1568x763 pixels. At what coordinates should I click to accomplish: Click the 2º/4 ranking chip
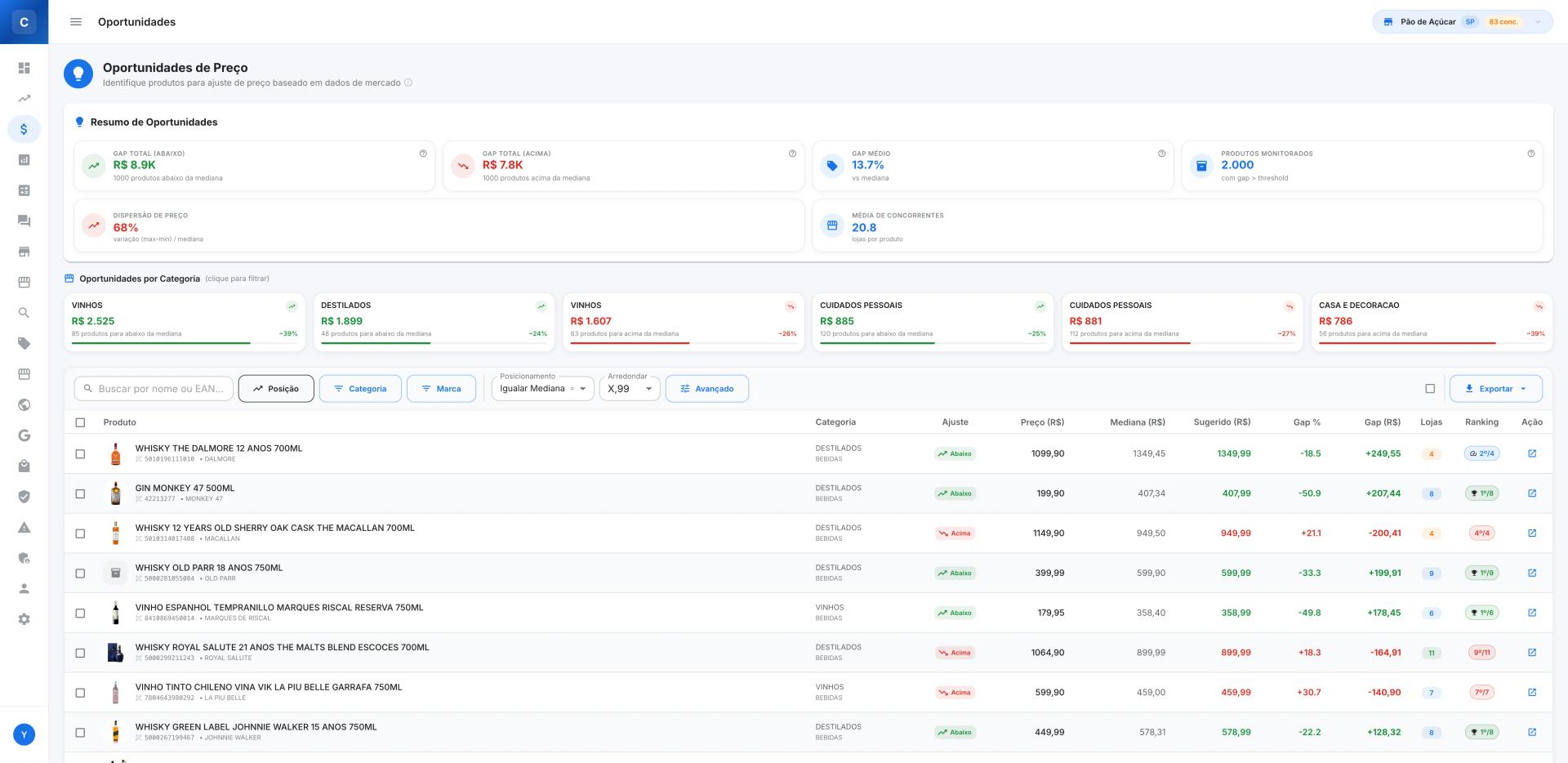tap(1481, 453)
